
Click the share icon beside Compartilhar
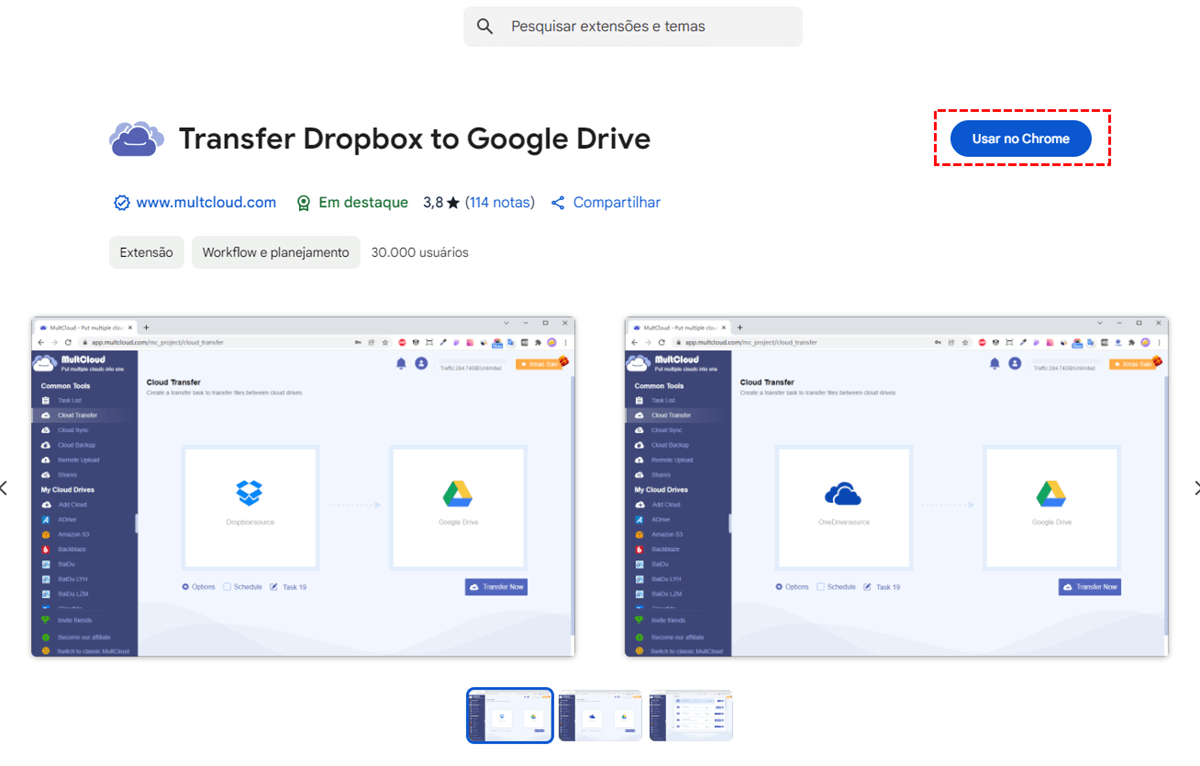pos(558,202)
